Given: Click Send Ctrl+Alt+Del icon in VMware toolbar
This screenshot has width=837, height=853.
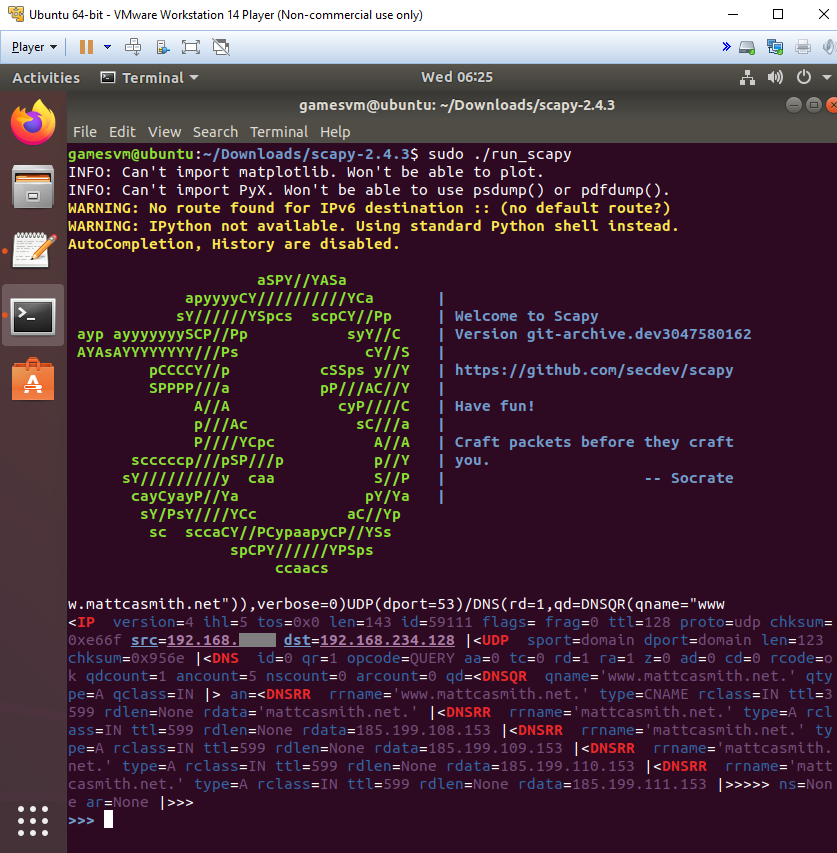Looking at the screenshot, I should [133, 47].
